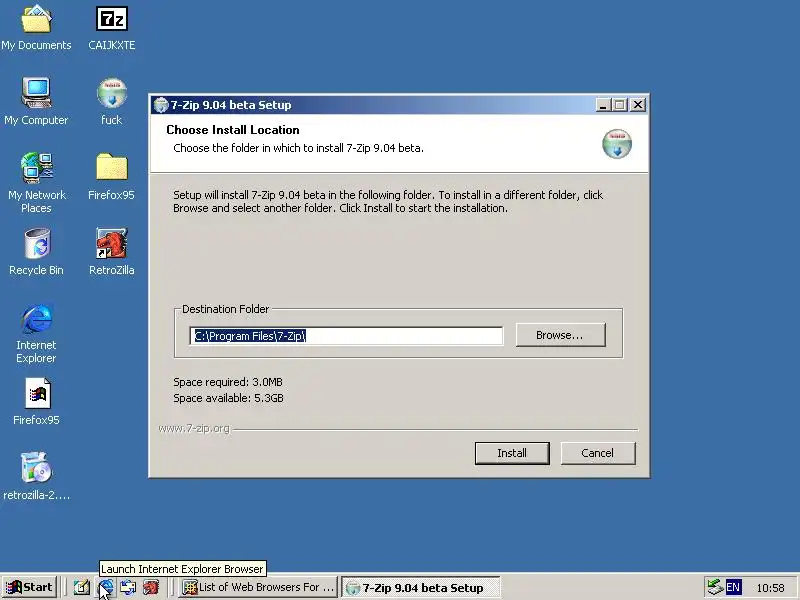Click the Cancel button in setup
This screenshot has width=800, height=600.
(597, 453)
